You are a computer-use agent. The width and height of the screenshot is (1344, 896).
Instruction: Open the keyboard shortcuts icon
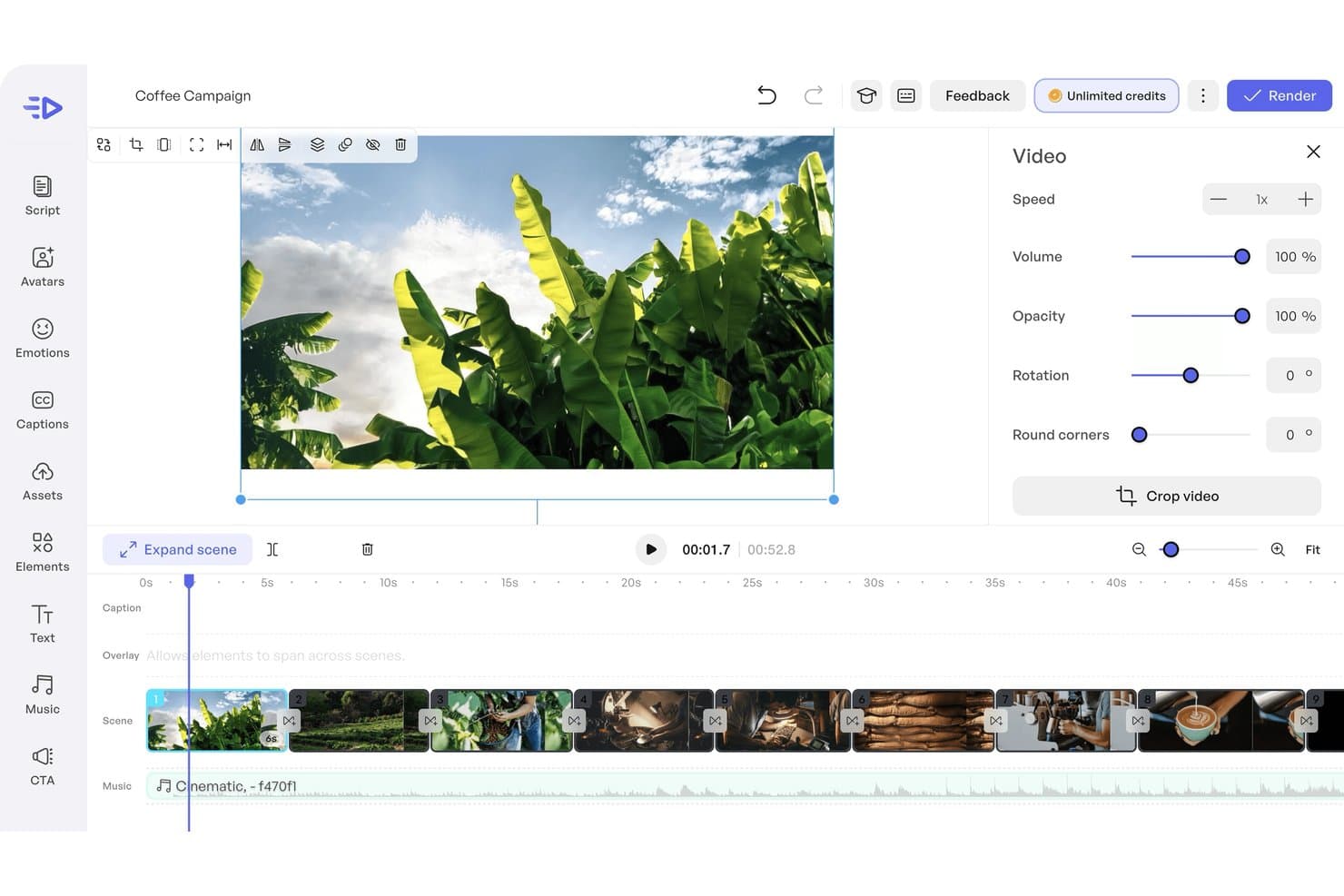tap(906, 95)
